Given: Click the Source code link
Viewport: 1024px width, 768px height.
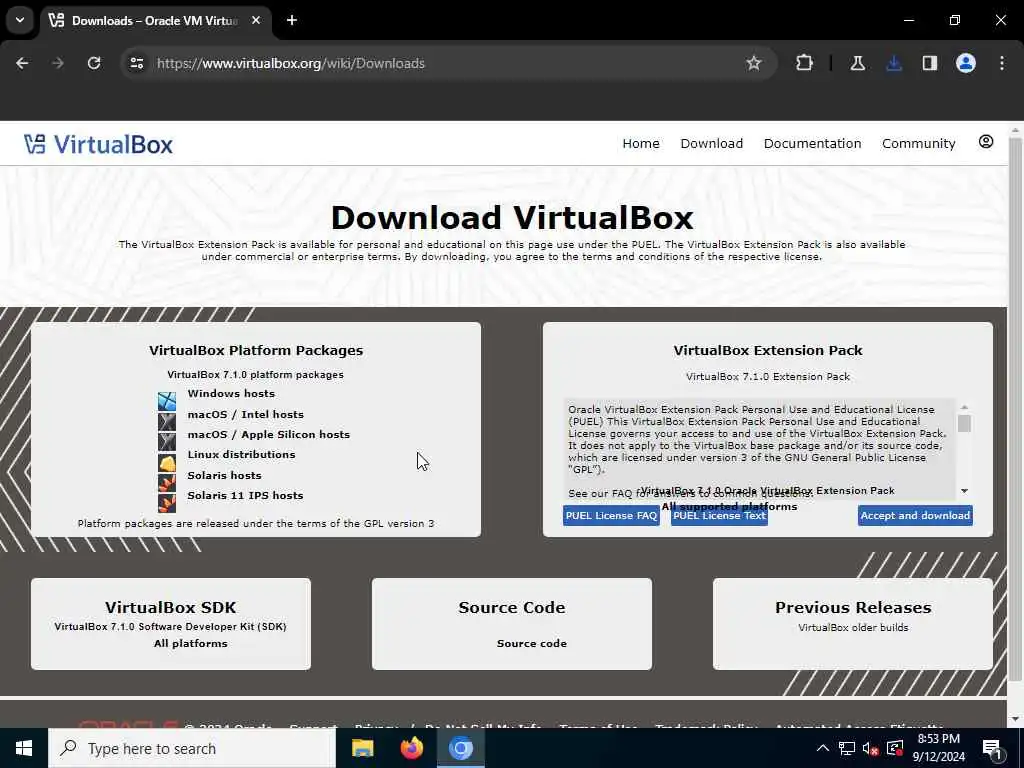Looking at the screenshot, I should pos(532,643).
